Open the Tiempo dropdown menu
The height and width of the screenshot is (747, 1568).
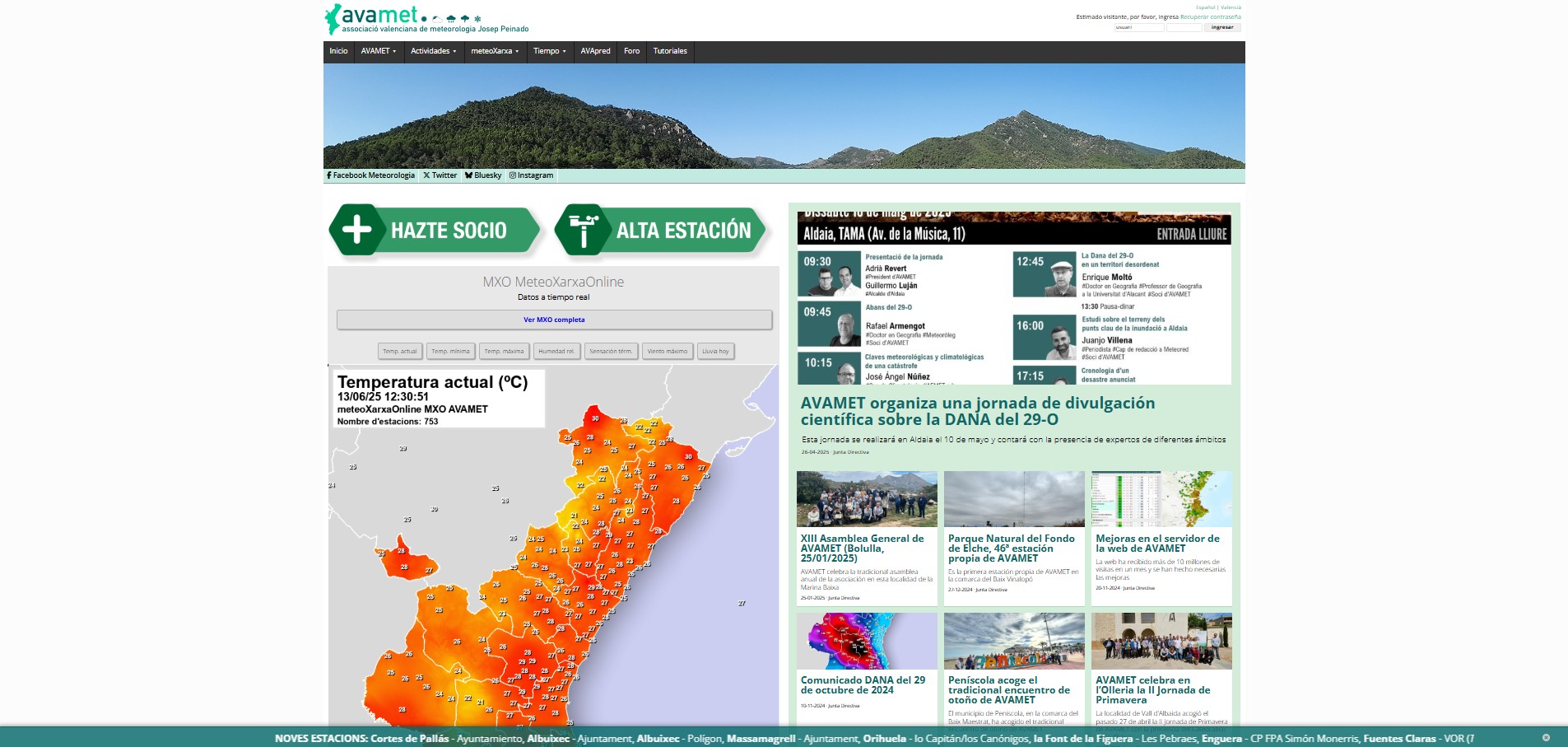point(549,51)
